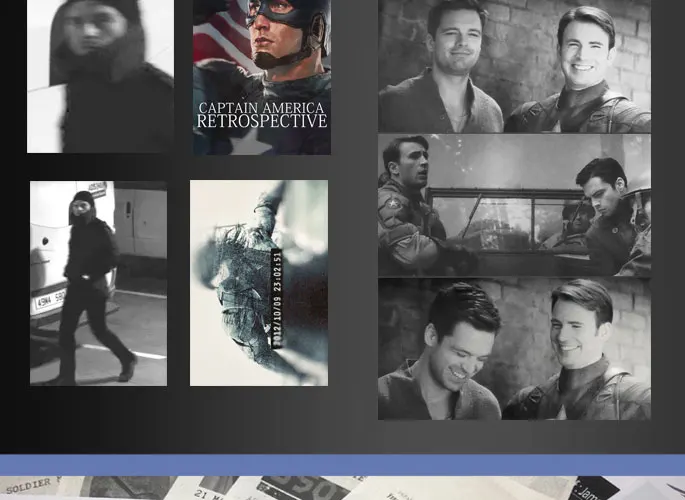Open the brick-wall photo of two men smiling at the camera
The height and width of the screenshot is (500, 685).
(x=514, y=66)
